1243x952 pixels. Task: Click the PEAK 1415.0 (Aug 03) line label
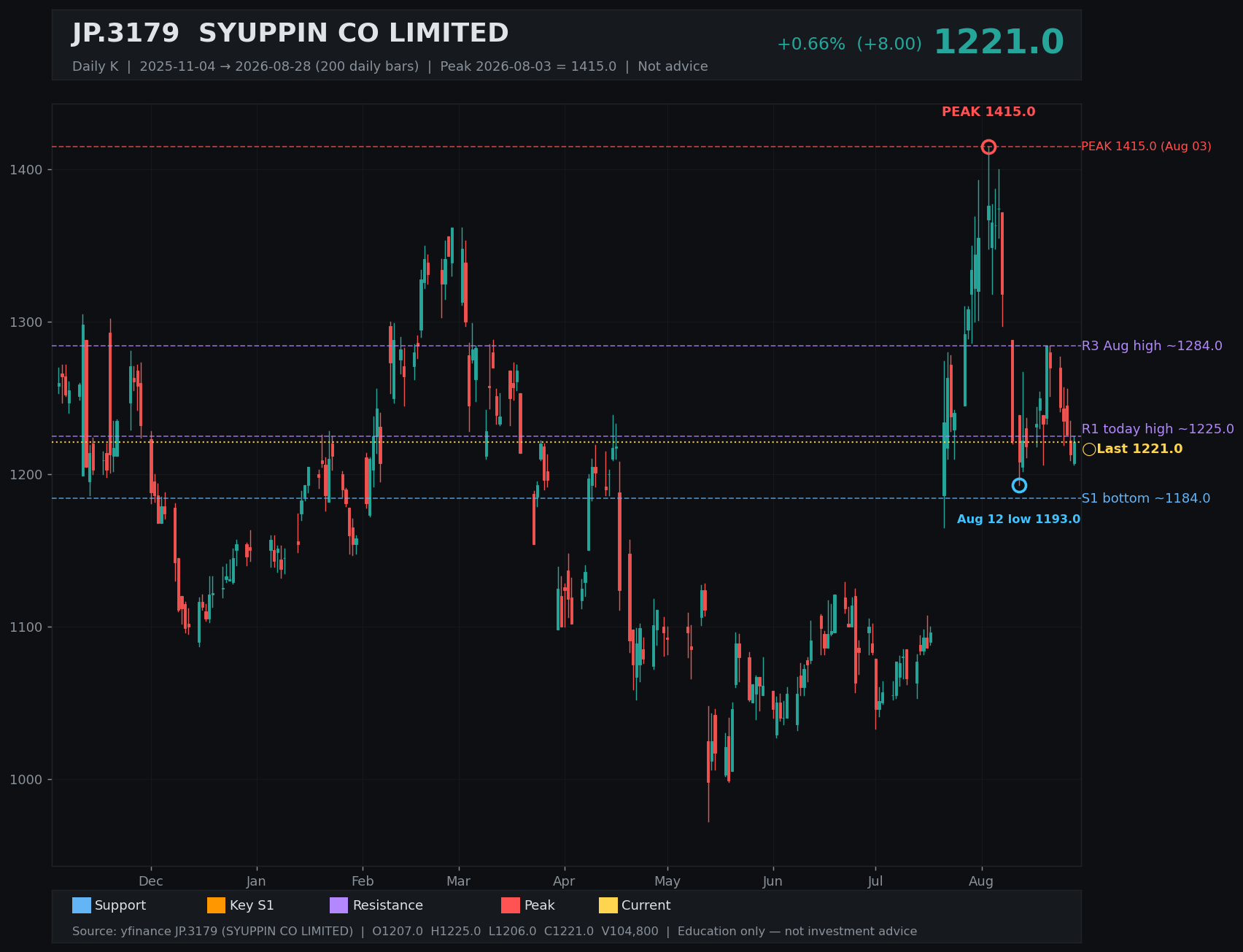[x=1146, y=147]
